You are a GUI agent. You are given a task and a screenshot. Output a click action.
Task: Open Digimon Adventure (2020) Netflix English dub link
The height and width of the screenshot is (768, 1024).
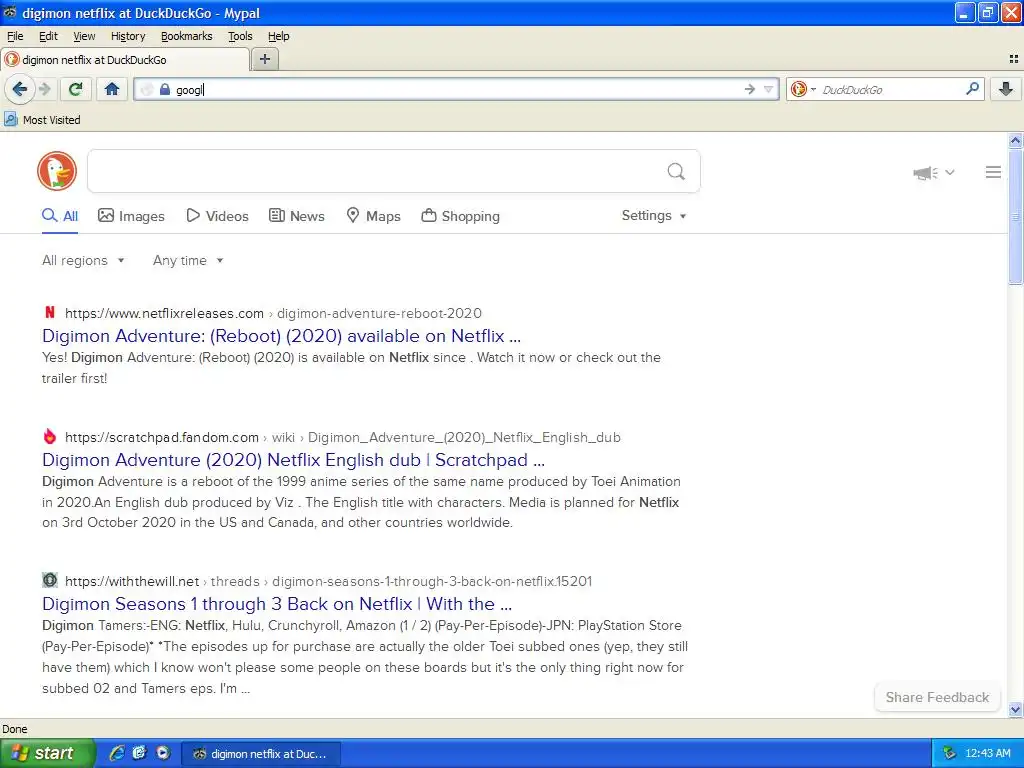pos(293,460)
